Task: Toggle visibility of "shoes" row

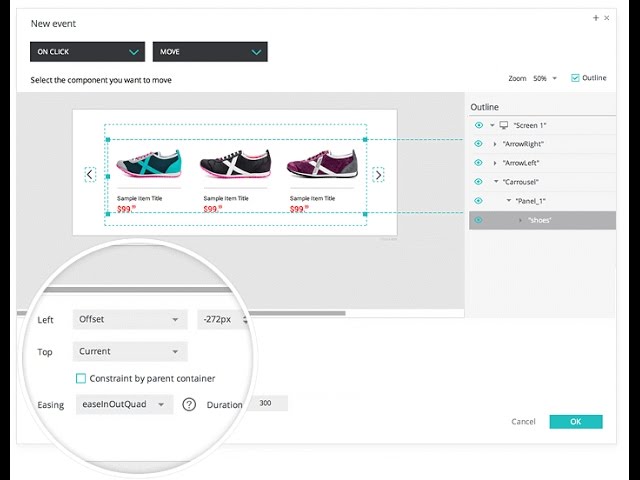Action: pyautogui.click(x=479, y=220)
